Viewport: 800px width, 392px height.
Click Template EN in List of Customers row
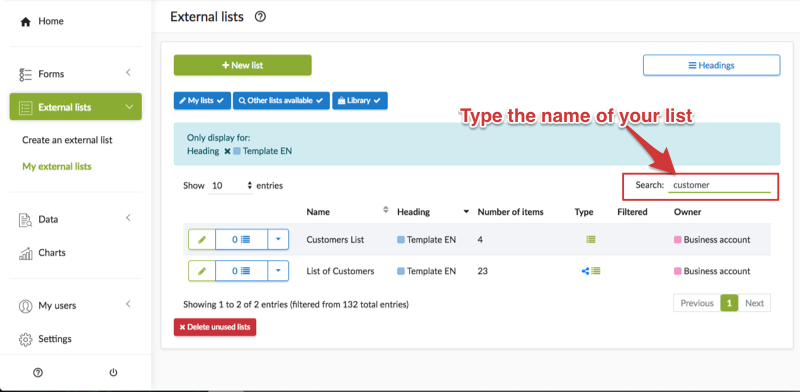431,271
